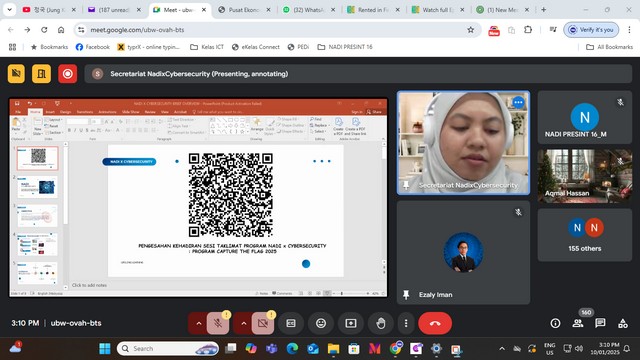Image resolution: width=640 pixels, height=360 pixels.
Task: Switch to the Pusat Ekonomi browser tab
Action: click(x=244, y=10)
